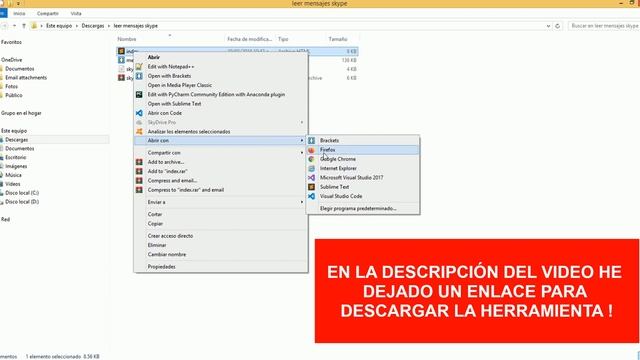
Task: Select OneDrive in navigation pane
Action: tap(11, 60)
